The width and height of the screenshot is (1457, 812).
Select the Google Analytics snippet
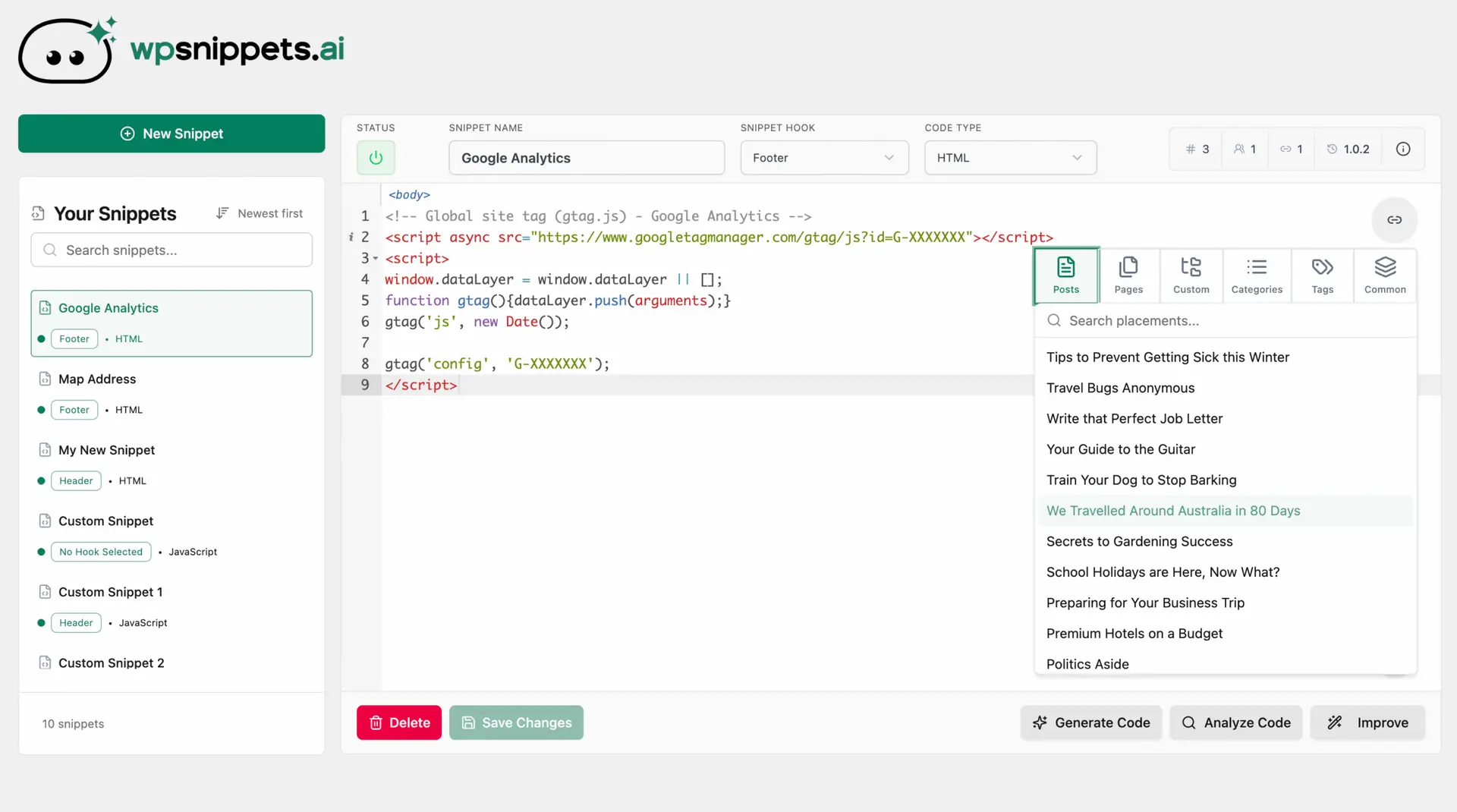pos(172,323)
